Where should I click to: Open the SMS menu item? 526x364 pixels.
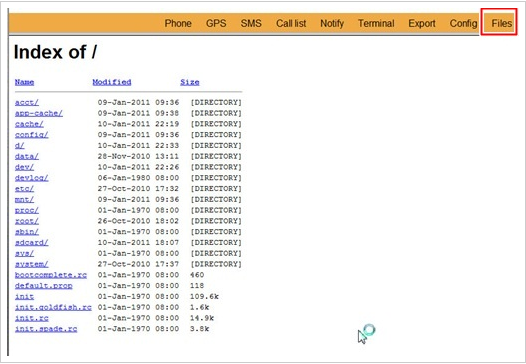pos(251,23)
